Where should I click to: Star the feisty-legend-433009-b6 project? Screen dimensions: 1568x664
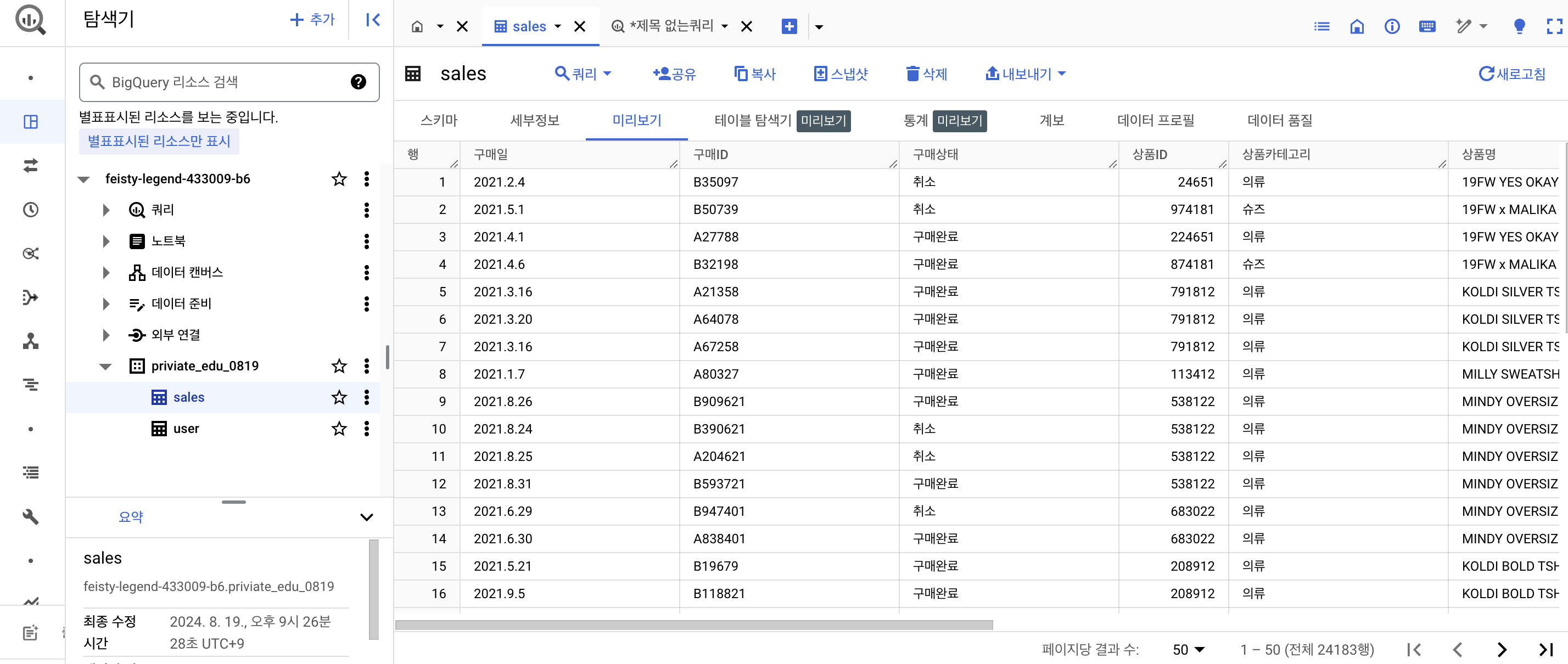(x=339, y=179)
